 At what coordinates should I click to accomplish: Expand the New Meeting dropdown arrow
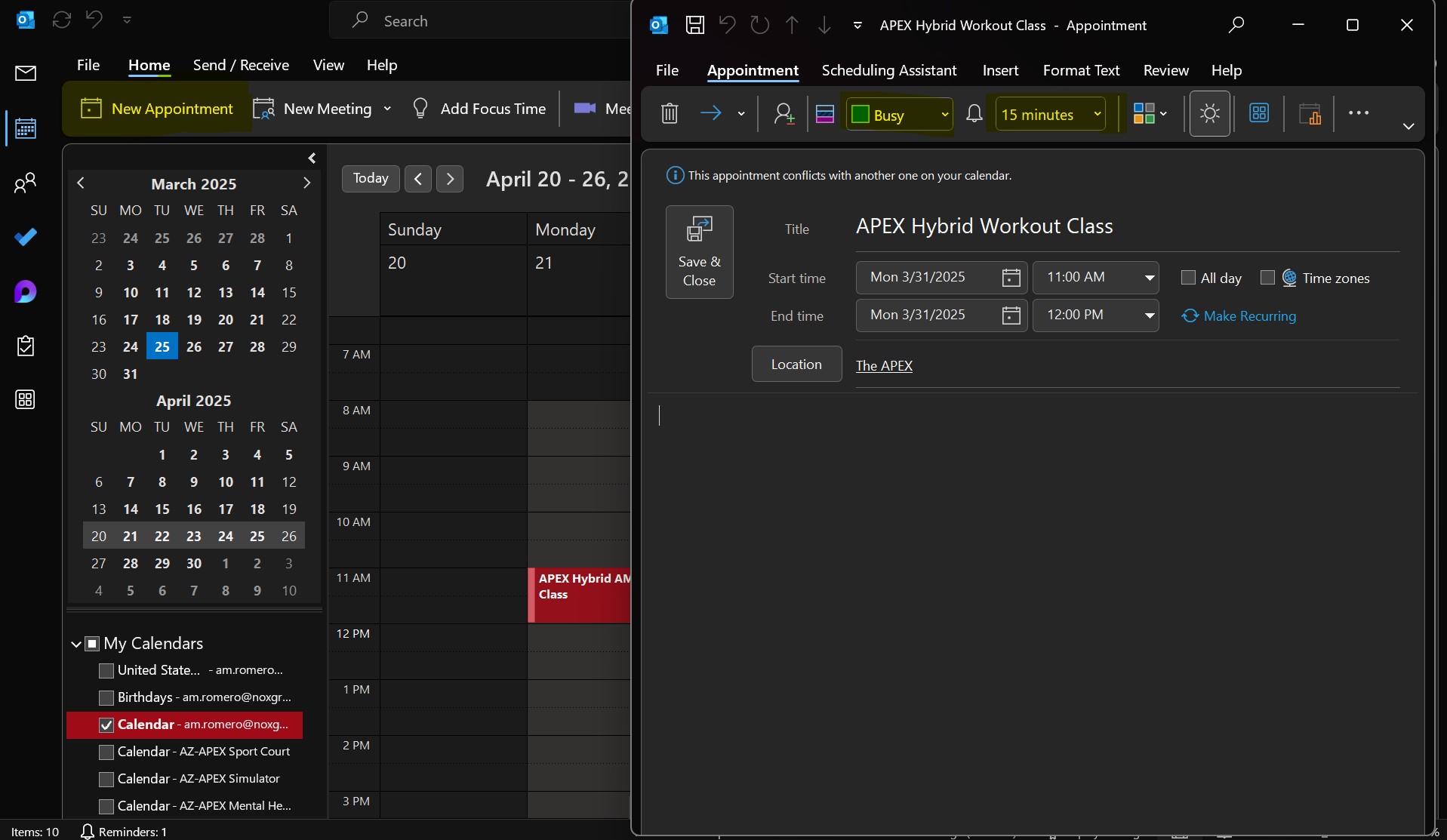point(387,109)
